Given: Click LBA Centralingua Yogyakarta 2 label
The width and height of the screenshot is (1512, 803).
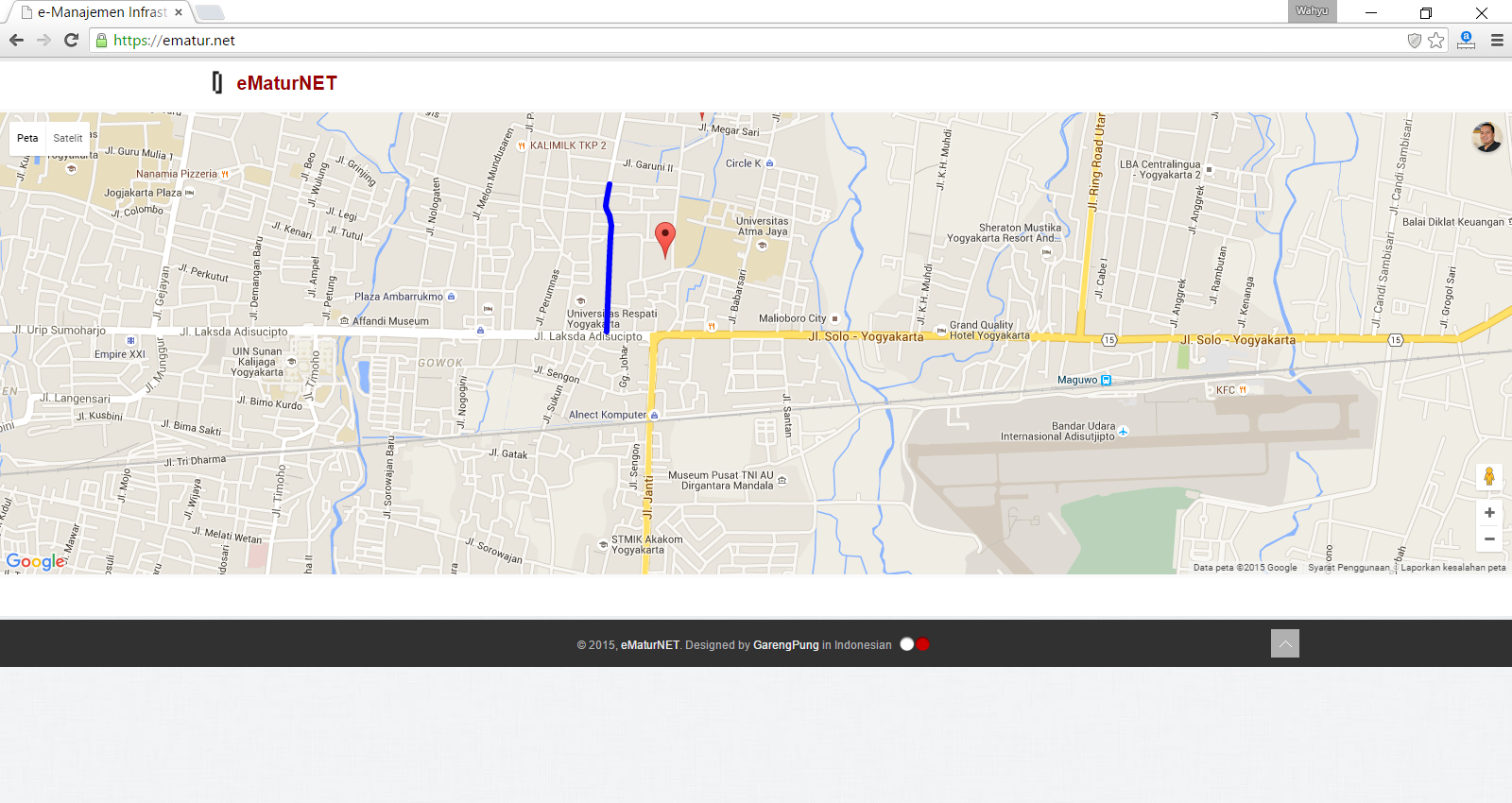Looking at the screenshot, I should click(x=1160, y=169).
